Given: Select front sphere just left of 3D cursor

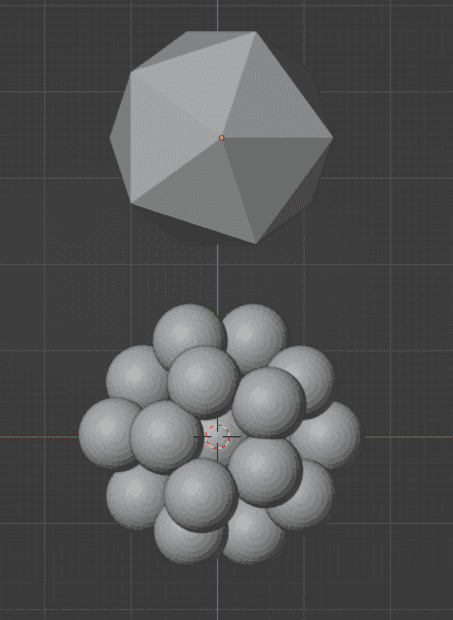Looking at the screenshot, I should pos(164,437).
